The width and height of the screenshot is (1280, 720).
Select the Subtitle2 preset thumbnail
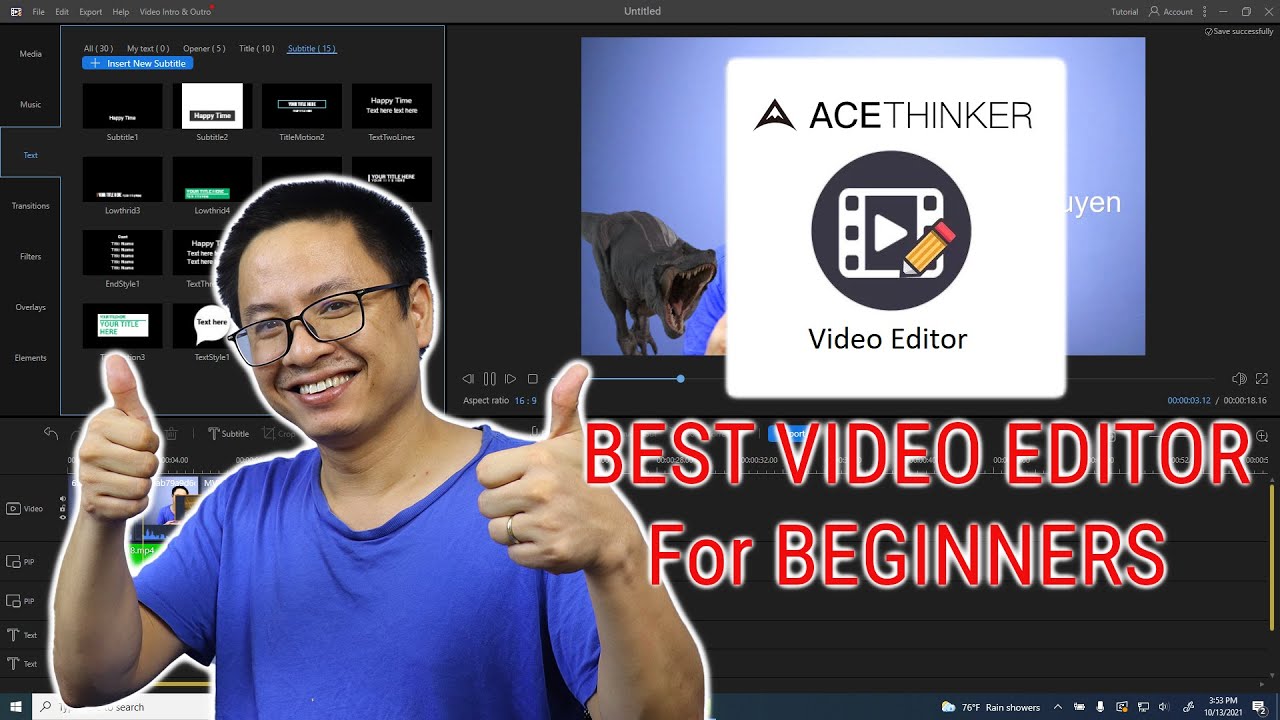pos(212,106)
